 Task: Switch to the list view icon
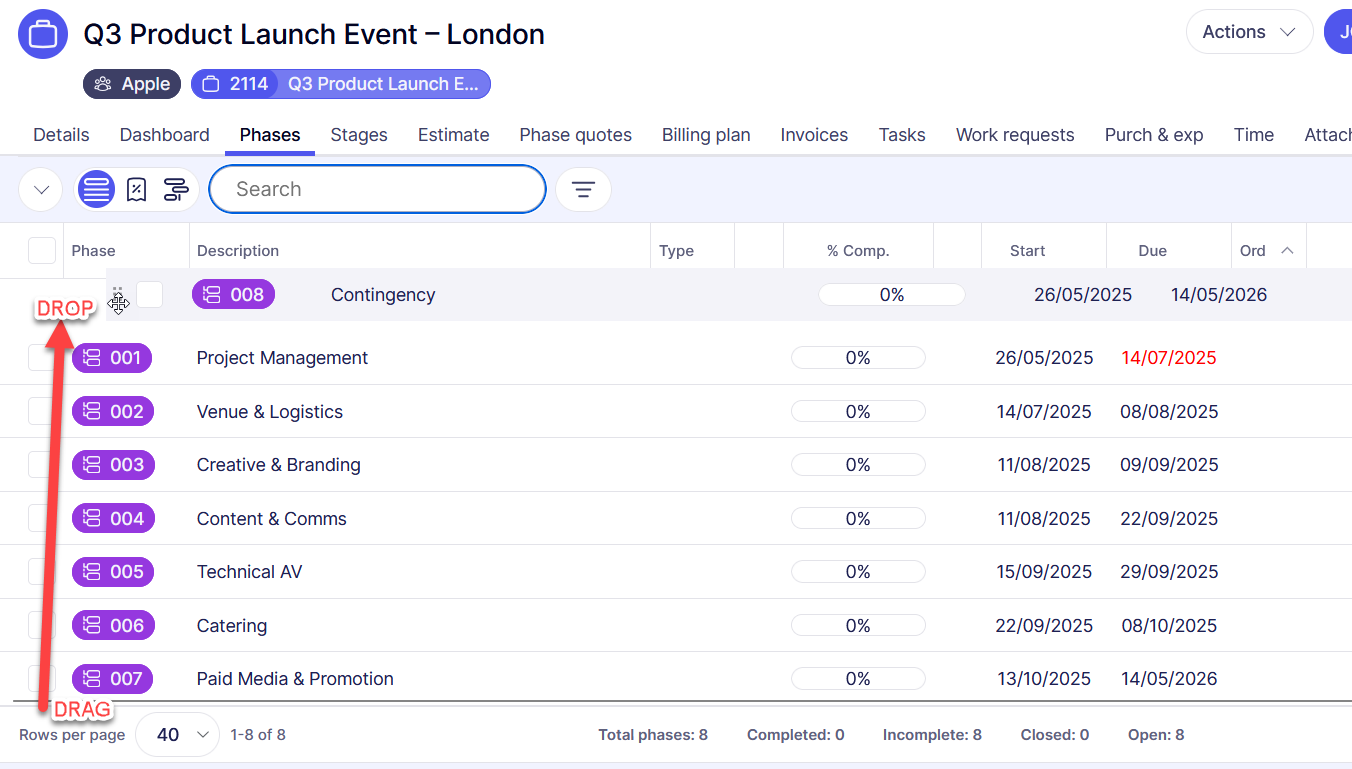tap(96, 189)
